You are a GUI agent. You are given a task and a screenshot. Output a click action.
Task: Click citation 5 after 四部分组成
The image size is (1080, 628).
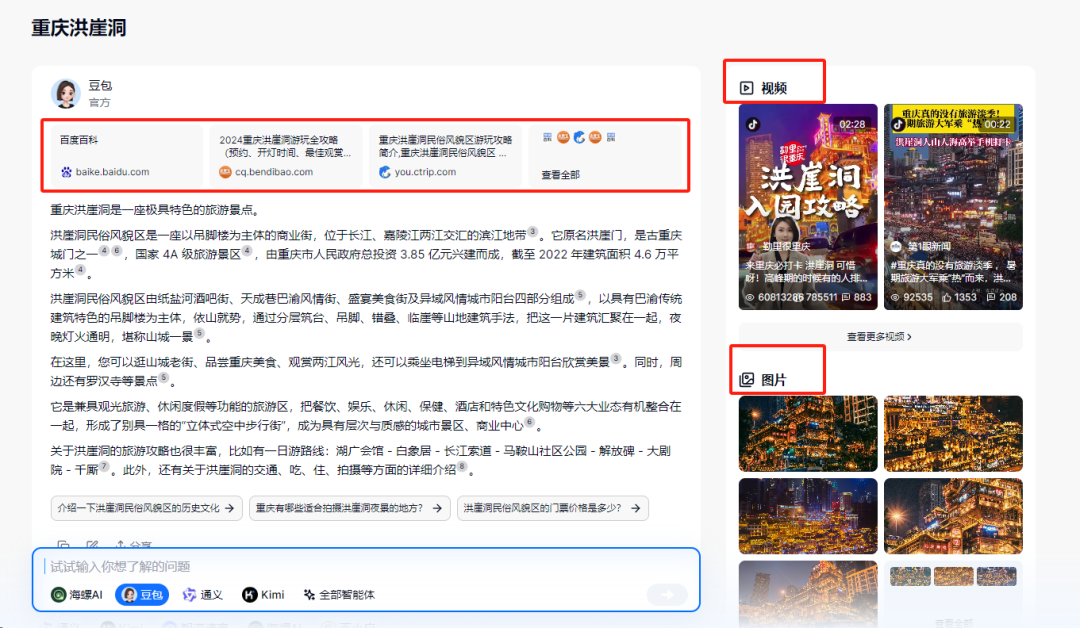(580, 295)
